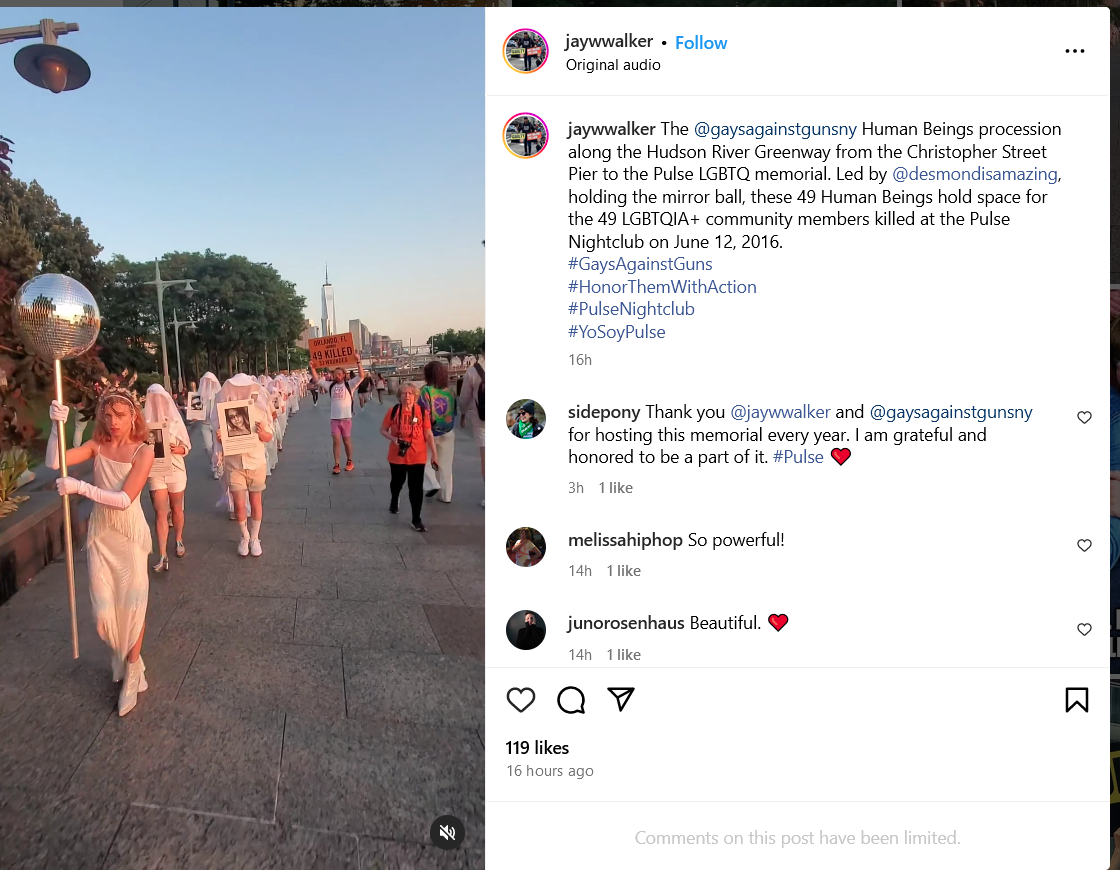Image resolution: width=1120 pixels, height=870 pixels.
Task: Open the three-dot more options menu
Action: click(1074, 51)
